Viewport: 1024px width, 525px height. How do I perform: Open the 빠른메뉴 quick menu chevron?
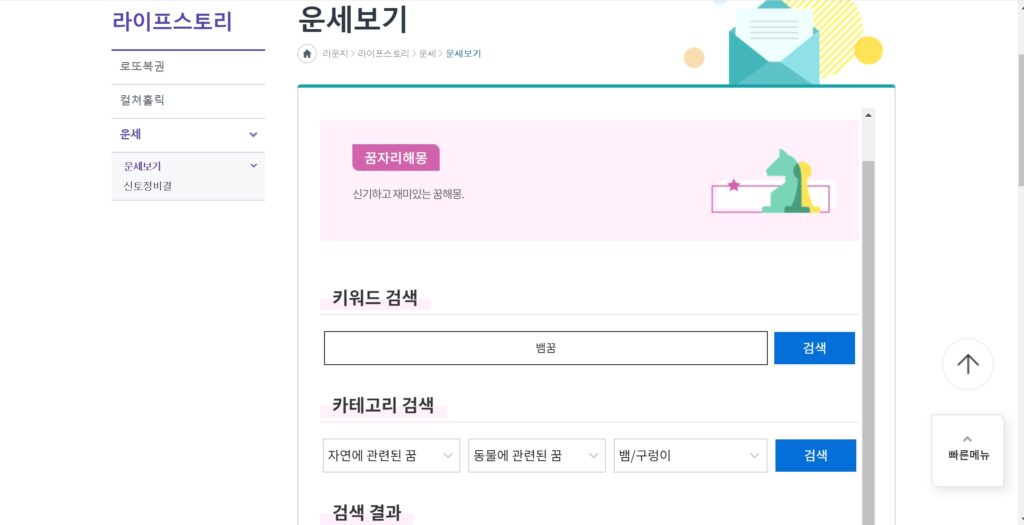click(967, 439)
